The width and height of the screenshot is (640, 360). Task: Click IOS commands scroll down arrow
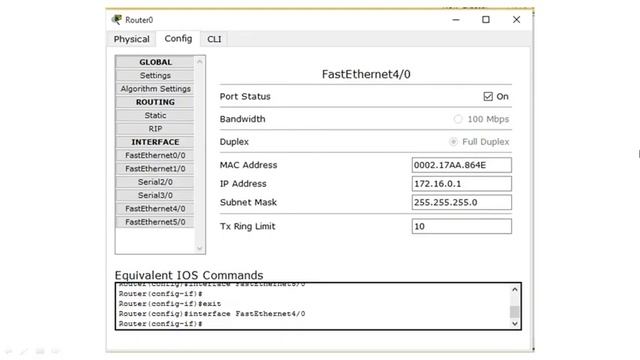(x=515, y=324)
